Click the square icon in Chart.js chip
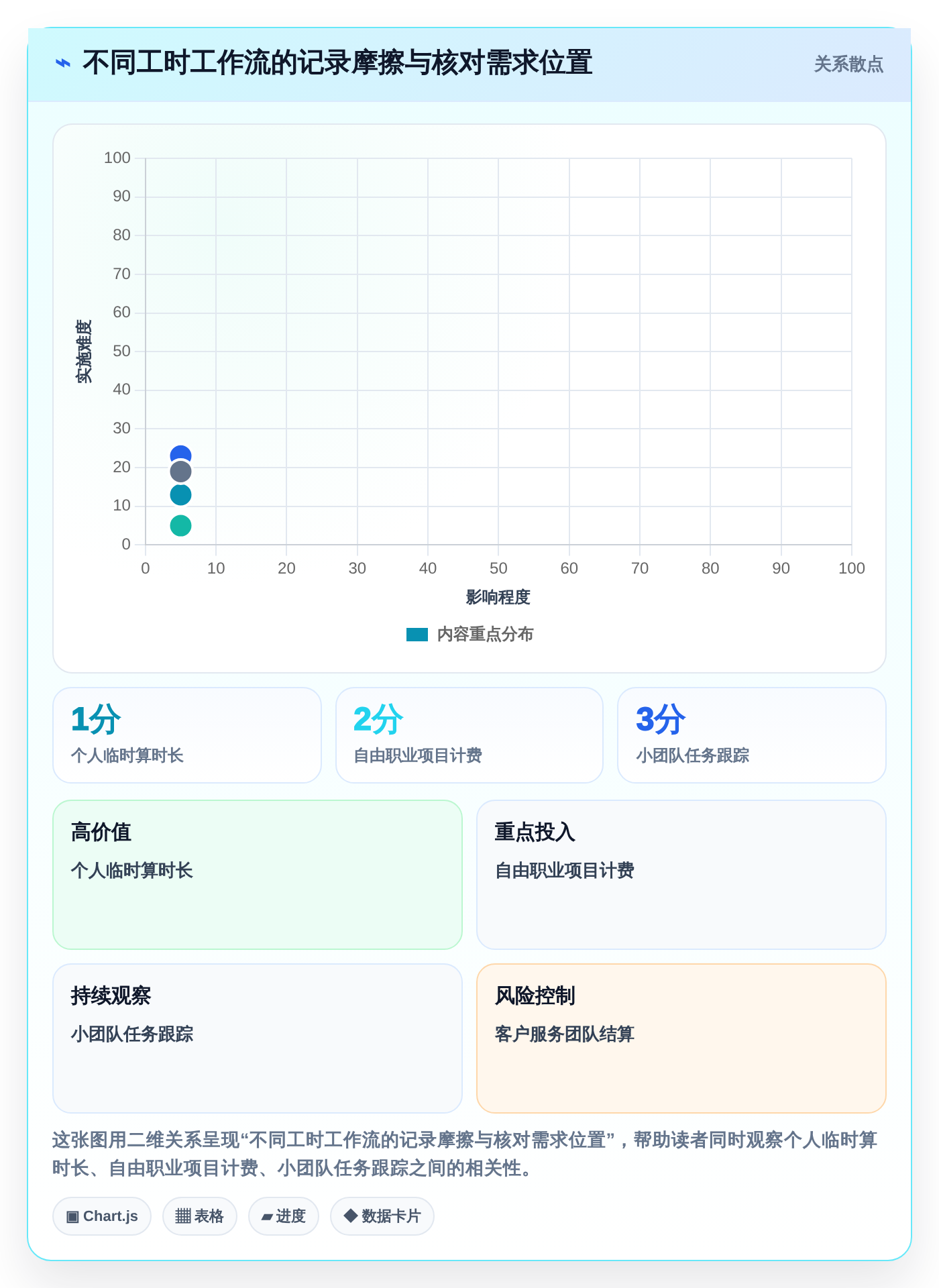This screenshot has width=939, height=1288. [72, 1216]
